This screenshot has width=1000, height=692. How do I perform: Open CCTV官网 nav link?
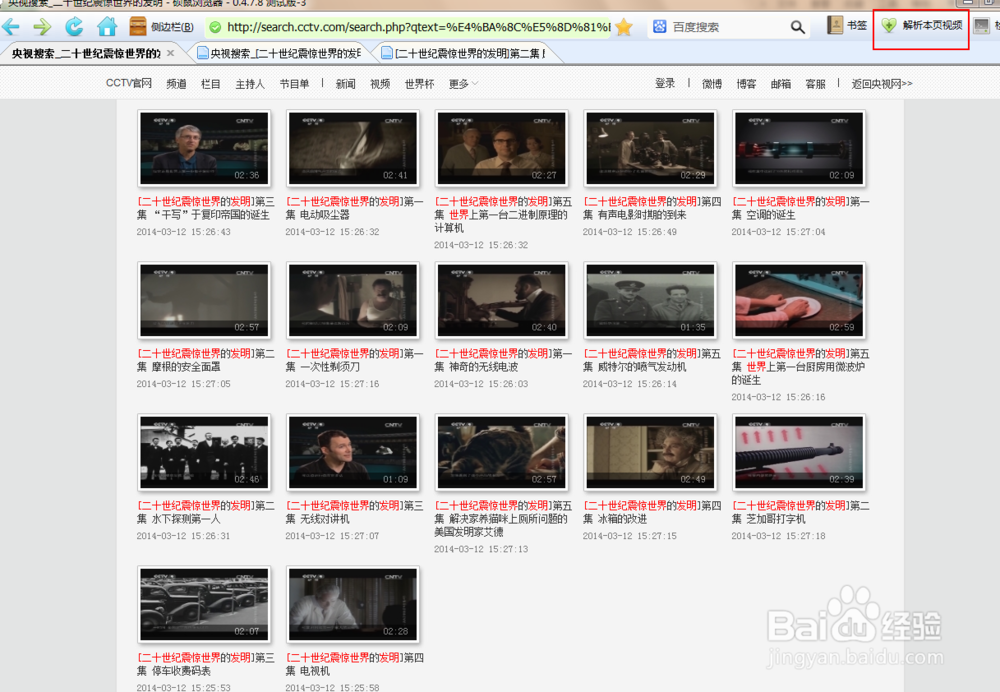pyautogui.click(x=129, y=84)
